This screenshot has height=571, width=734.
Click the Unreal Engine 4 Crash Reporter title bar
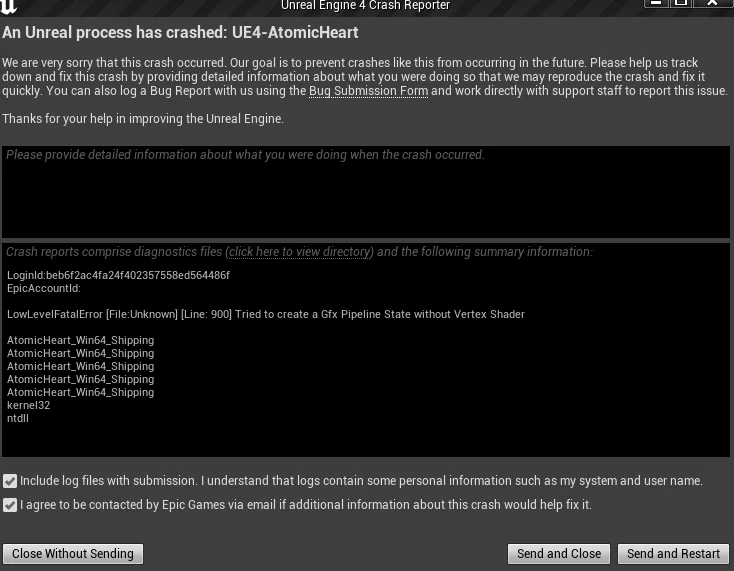pos(366,6)
